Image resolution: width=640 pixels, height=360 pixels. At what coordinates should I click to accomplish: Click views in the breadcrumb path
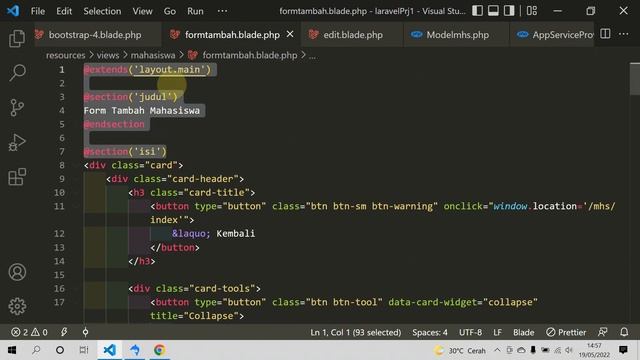(x=108, y=55)
